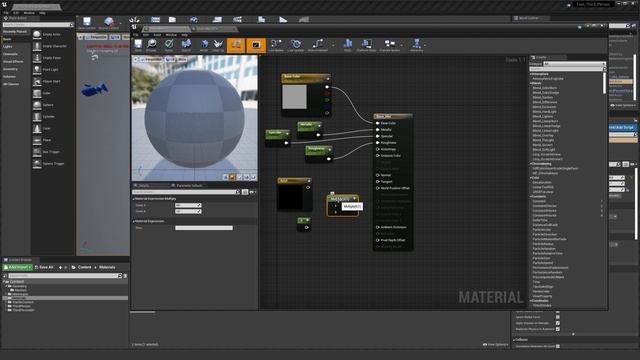
Task: Click the Palette list vertical scrollbar
Action: click(x=604, y=83)
